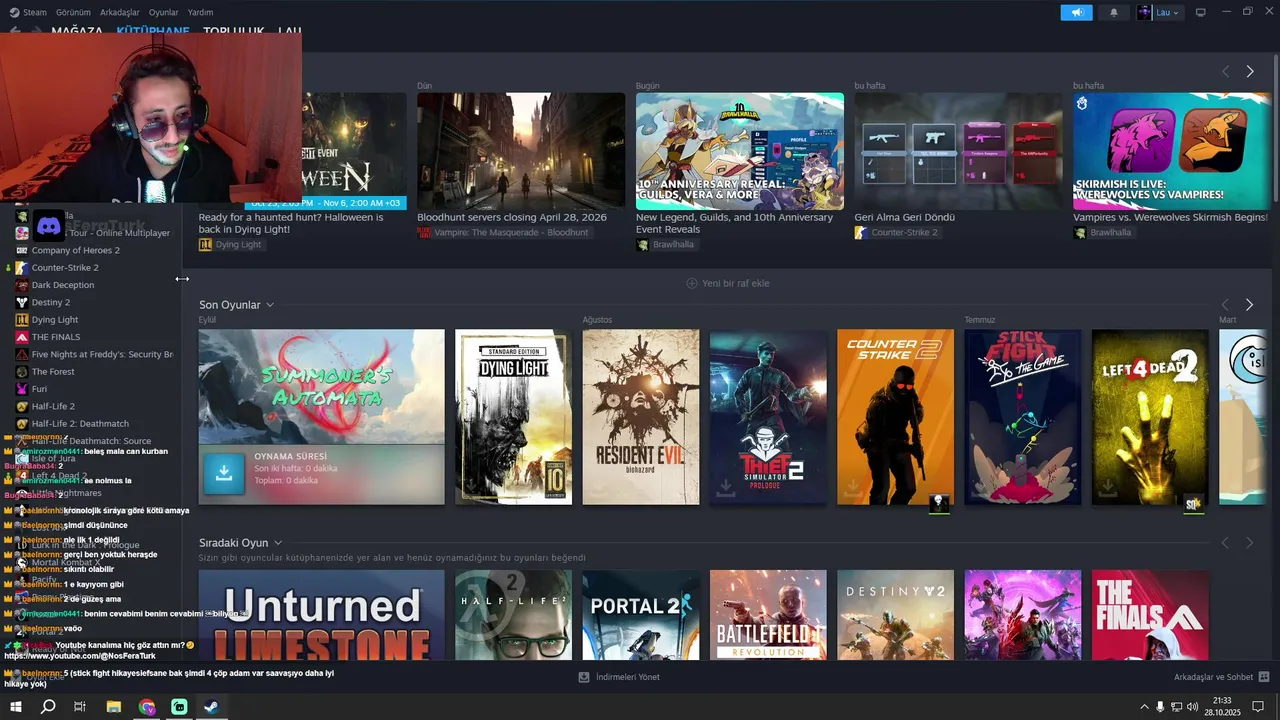Screen dimensions: 1280x720
Task: Select Company of Heroes 2 icon
Action: 22,250
